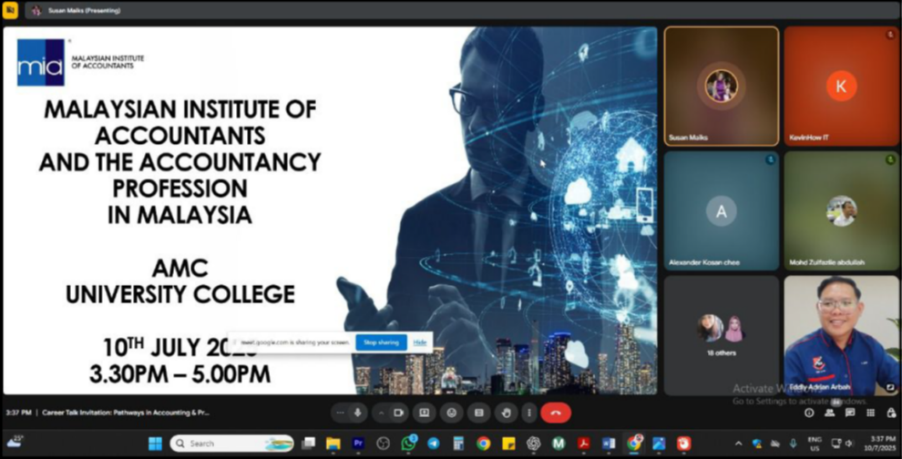Image resolution: width=902 pixels, height=459 pixels.
Task: Open Adobe Acrobat from taskbar
Action: point(584,443)
